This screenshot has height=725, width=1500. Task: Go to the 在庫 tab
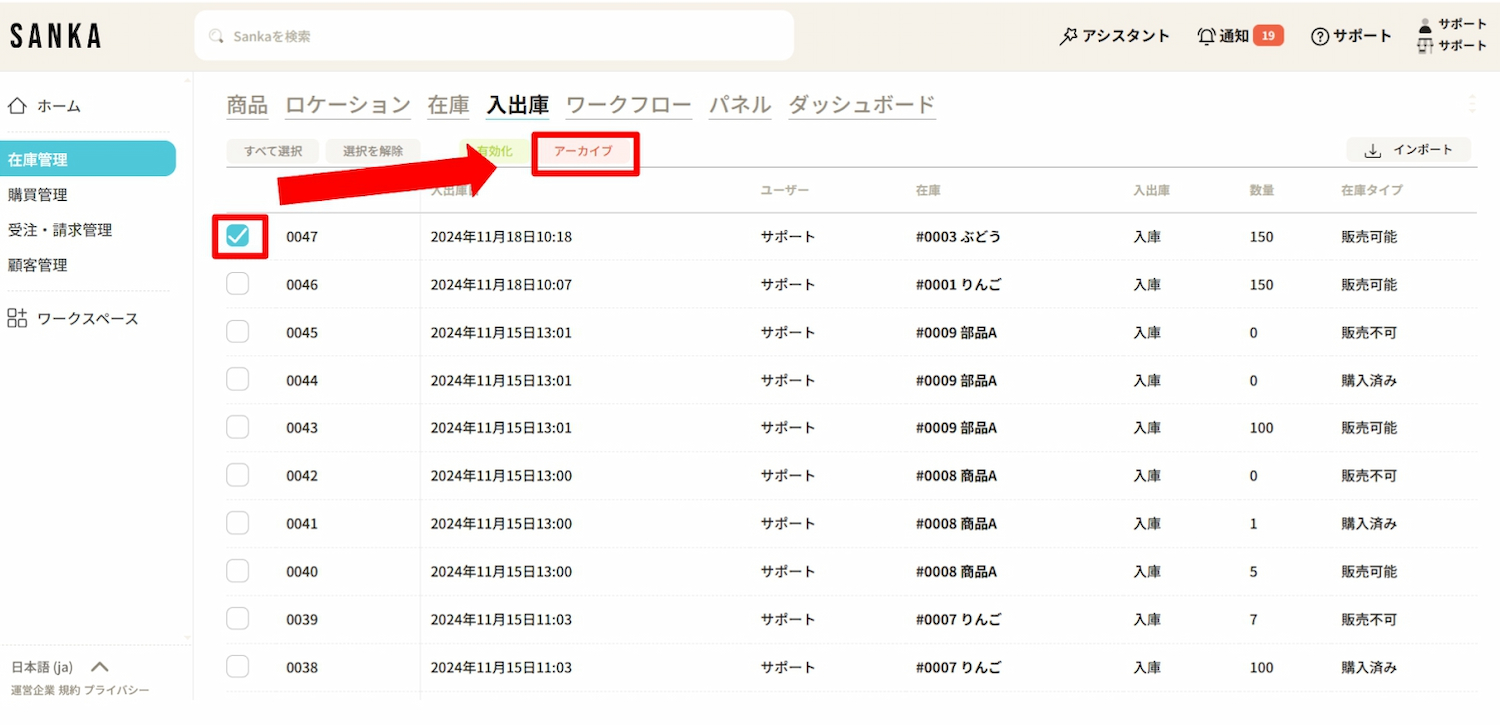tap(449, 105)
